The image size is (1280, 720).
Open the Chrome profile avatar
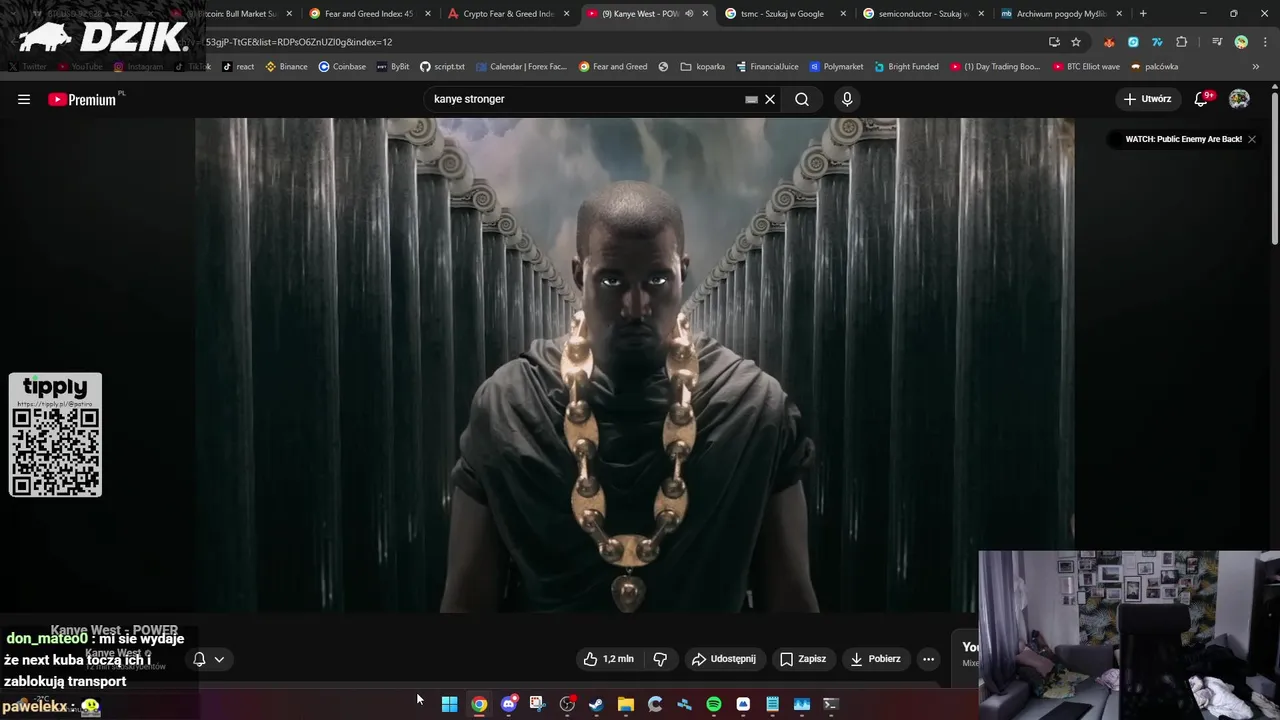(x=1241, y=42)
